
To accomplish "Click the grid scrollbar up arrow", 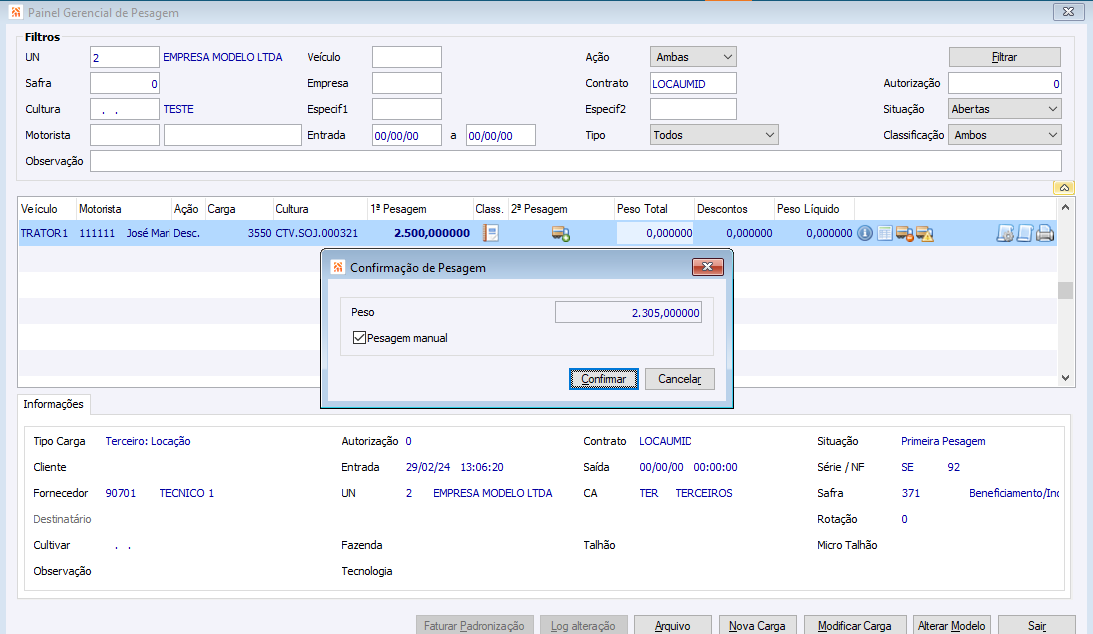I will [x=1065, y=208].
